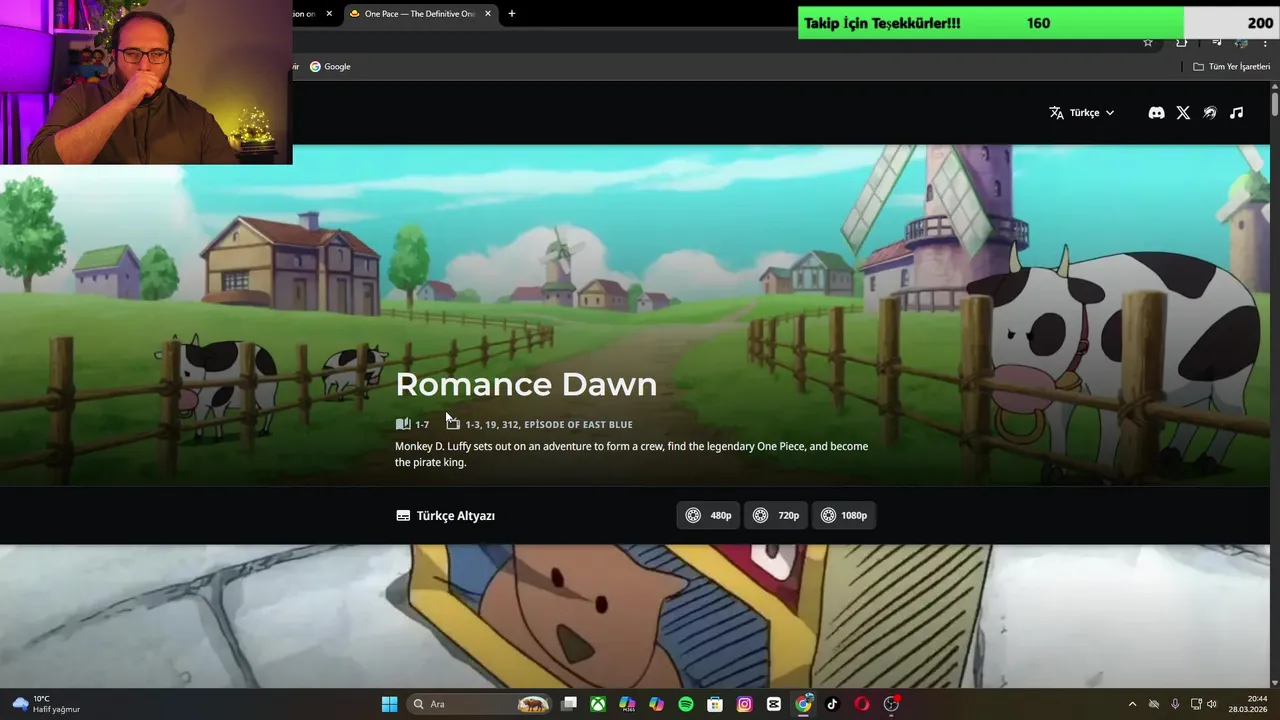The width and height of the screenshot is (1280, 720).
Task: Launch the Xbox app from the taskbar
Action: pyautogui.click(x=598, y=704)
